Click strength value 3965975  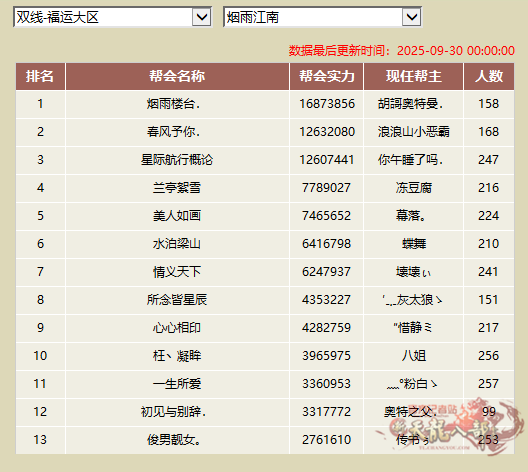click(326, 355)
